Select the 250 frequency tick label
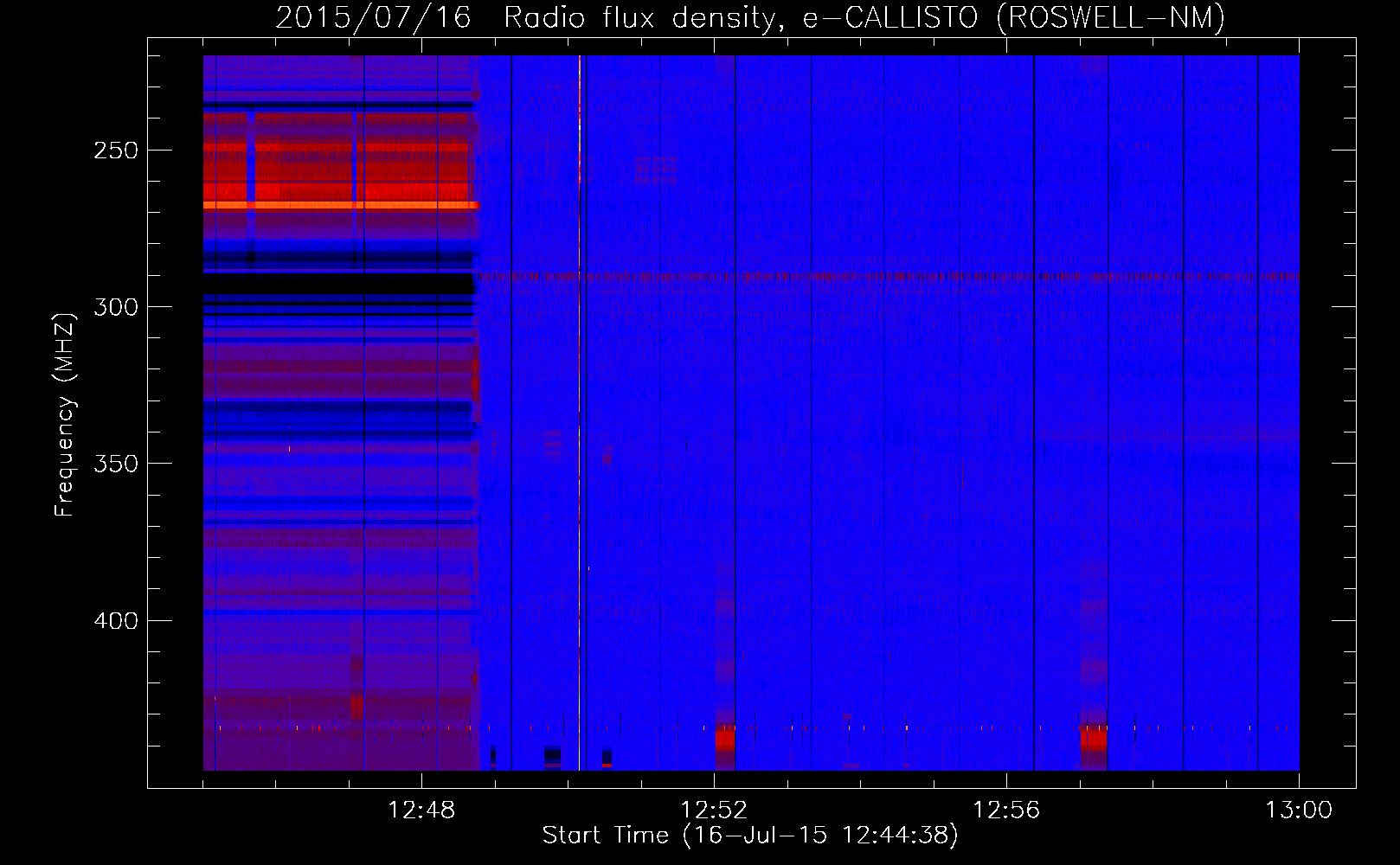Viewport: 1400px width, 865px height. pyautogui.click(x=116, y=151)
